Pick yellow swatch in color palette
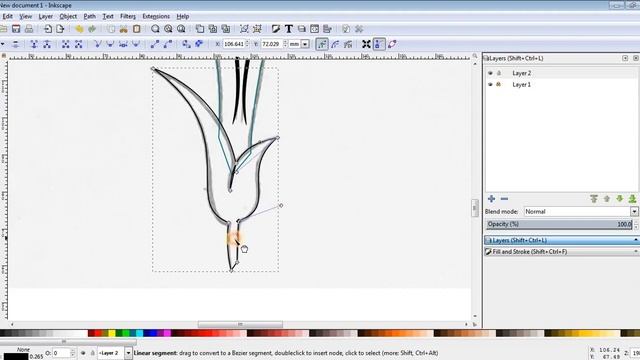The height and width of the screenshot is (360, 640). point(111,333)
